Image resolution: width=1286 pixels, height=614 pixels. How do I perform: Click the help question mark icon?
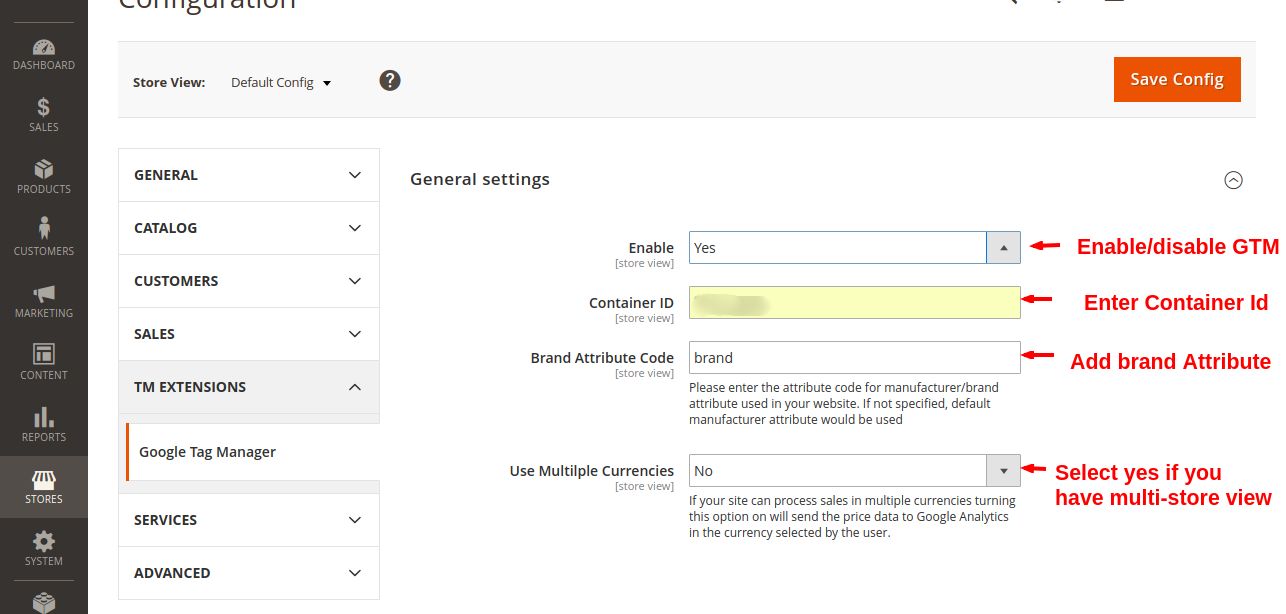(x=390, y=80)
